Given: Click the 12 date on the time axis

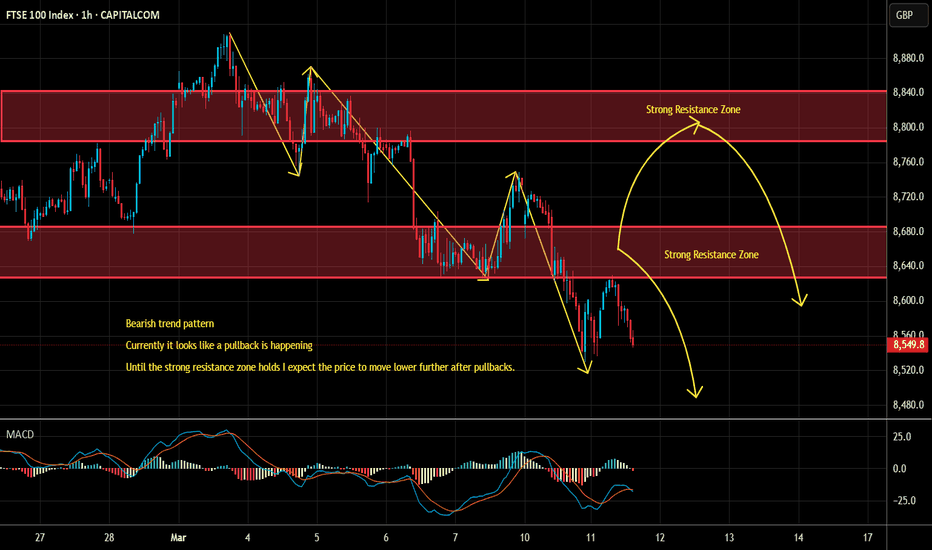Looking at the screenshot, I should [x=660, y=538].
